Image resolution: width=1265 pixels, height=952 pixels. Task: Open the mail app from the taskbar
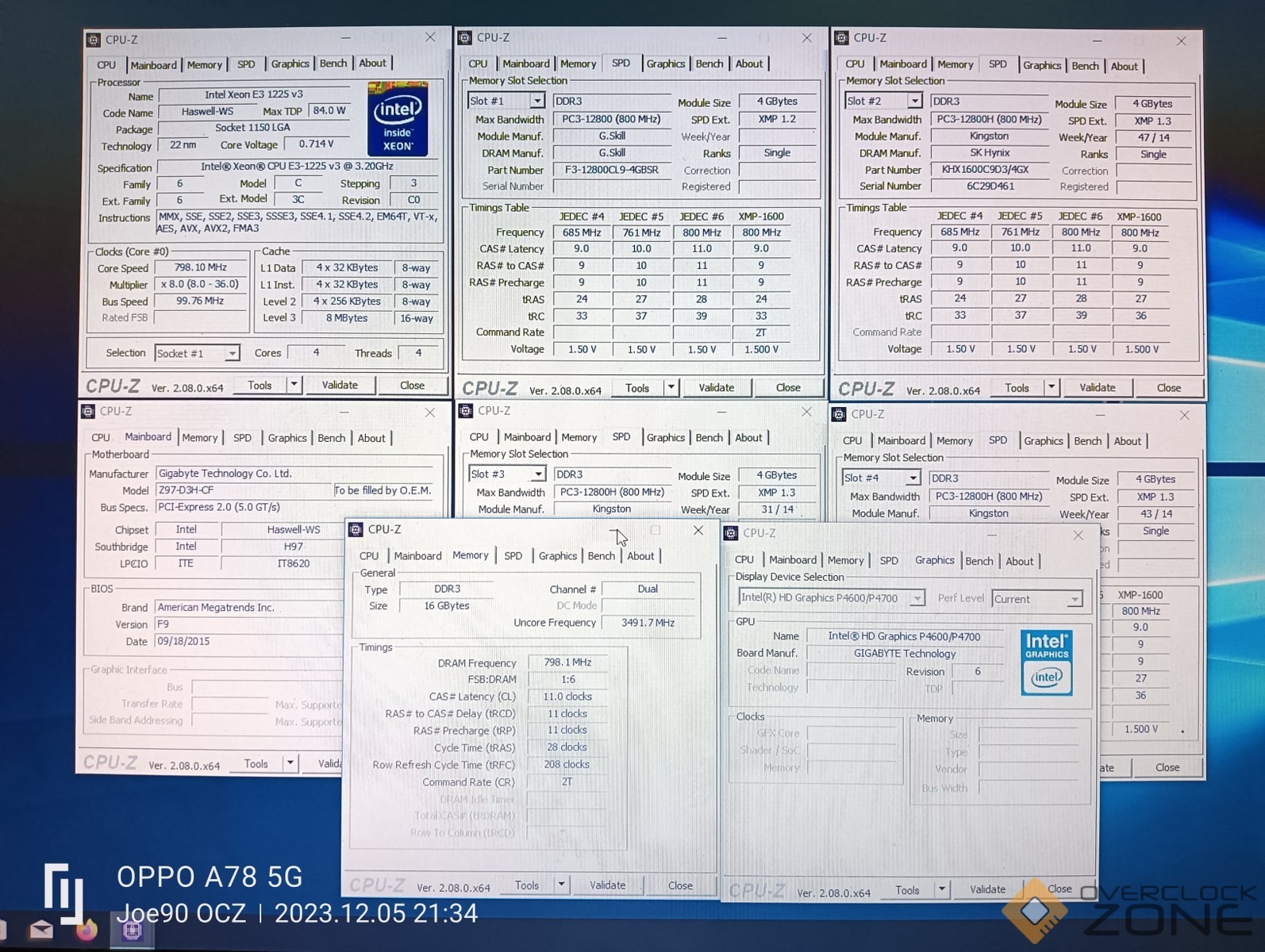(41, 929)
